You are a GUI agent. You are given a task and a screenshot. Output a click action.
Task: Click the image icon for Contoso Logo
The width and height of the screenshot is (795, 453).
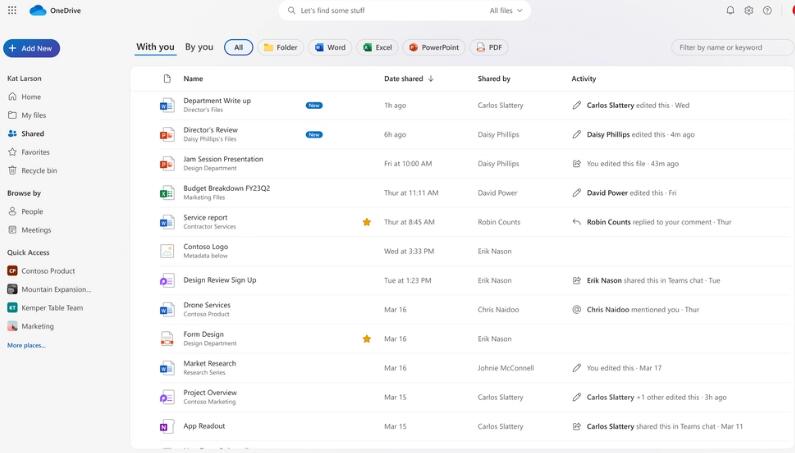(x=167, y=251)
